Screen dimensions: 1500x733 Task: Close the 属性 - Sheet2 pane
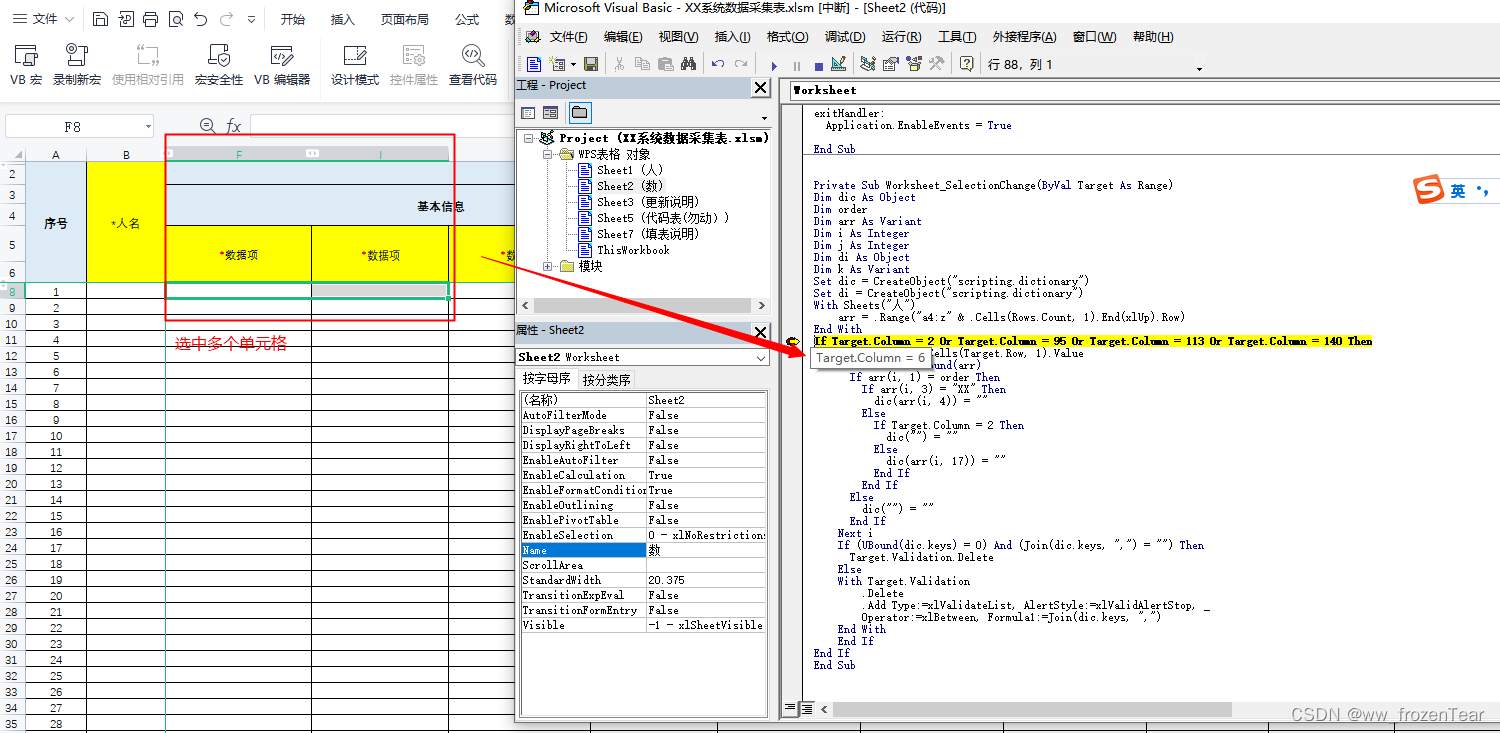point(760,332)
